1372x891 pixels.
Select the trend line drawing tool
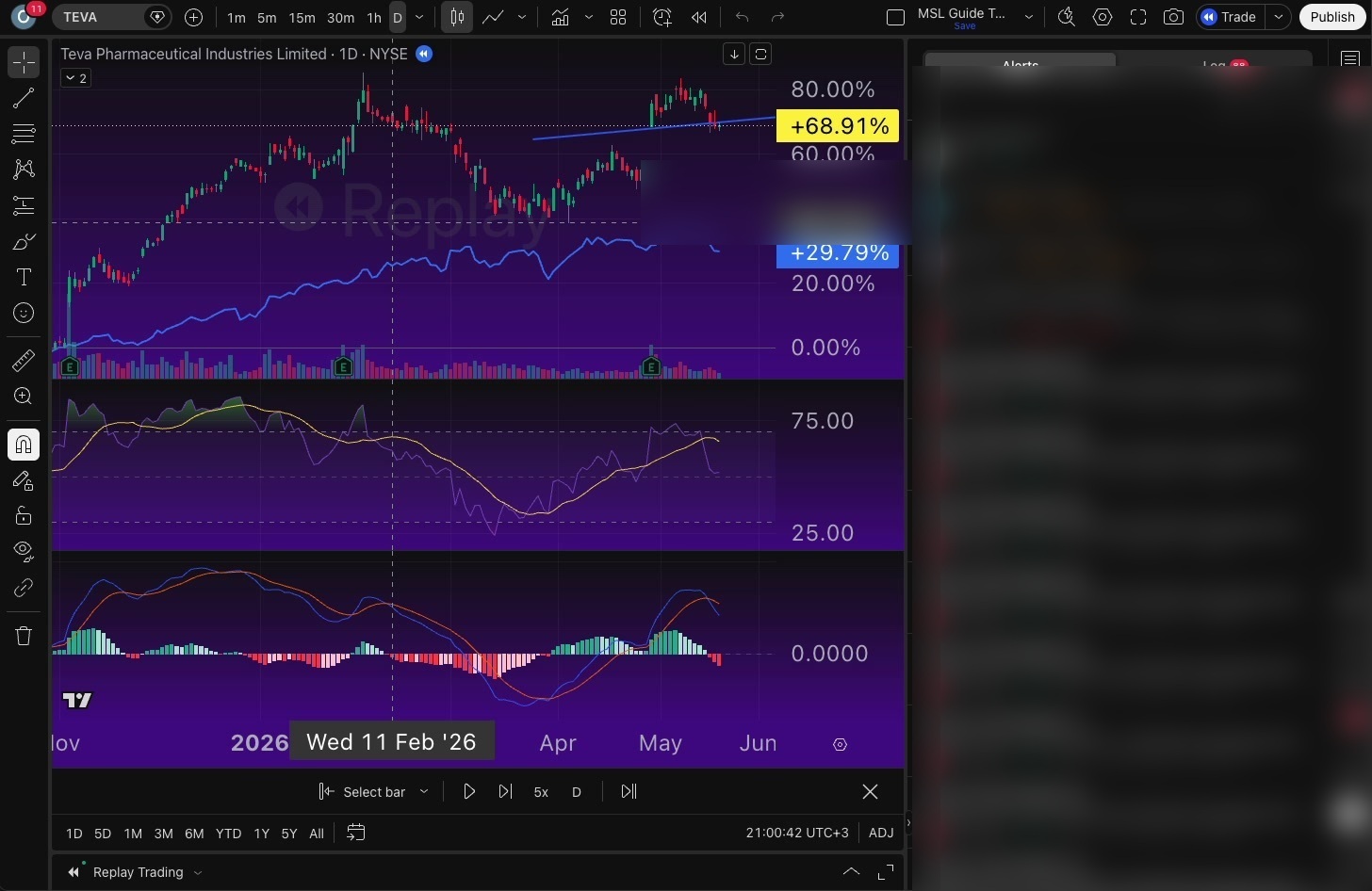click(x=24, y=98)
